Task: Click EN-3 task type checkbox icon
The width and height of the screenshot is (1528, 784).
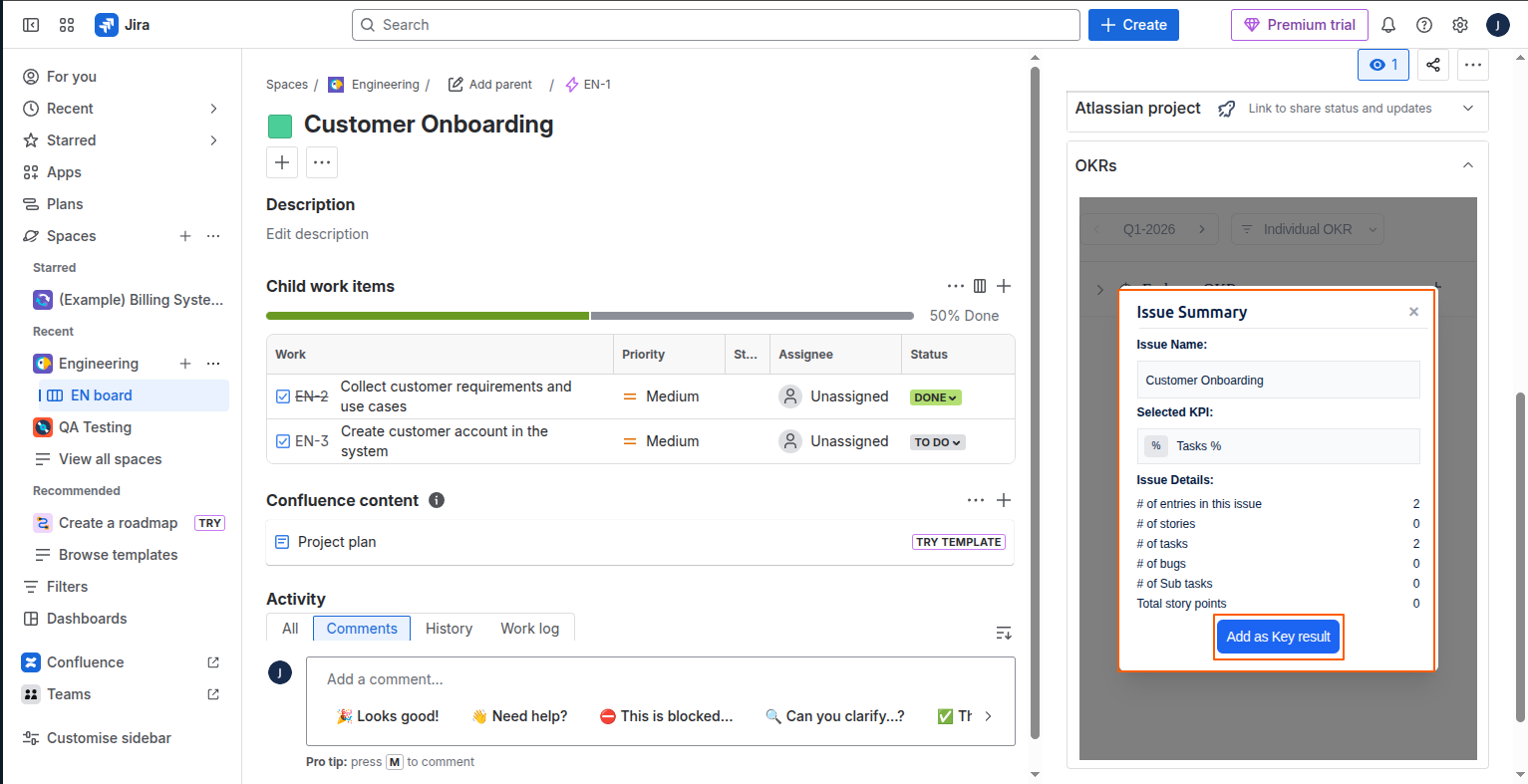Action: click(x=283, y=441)
